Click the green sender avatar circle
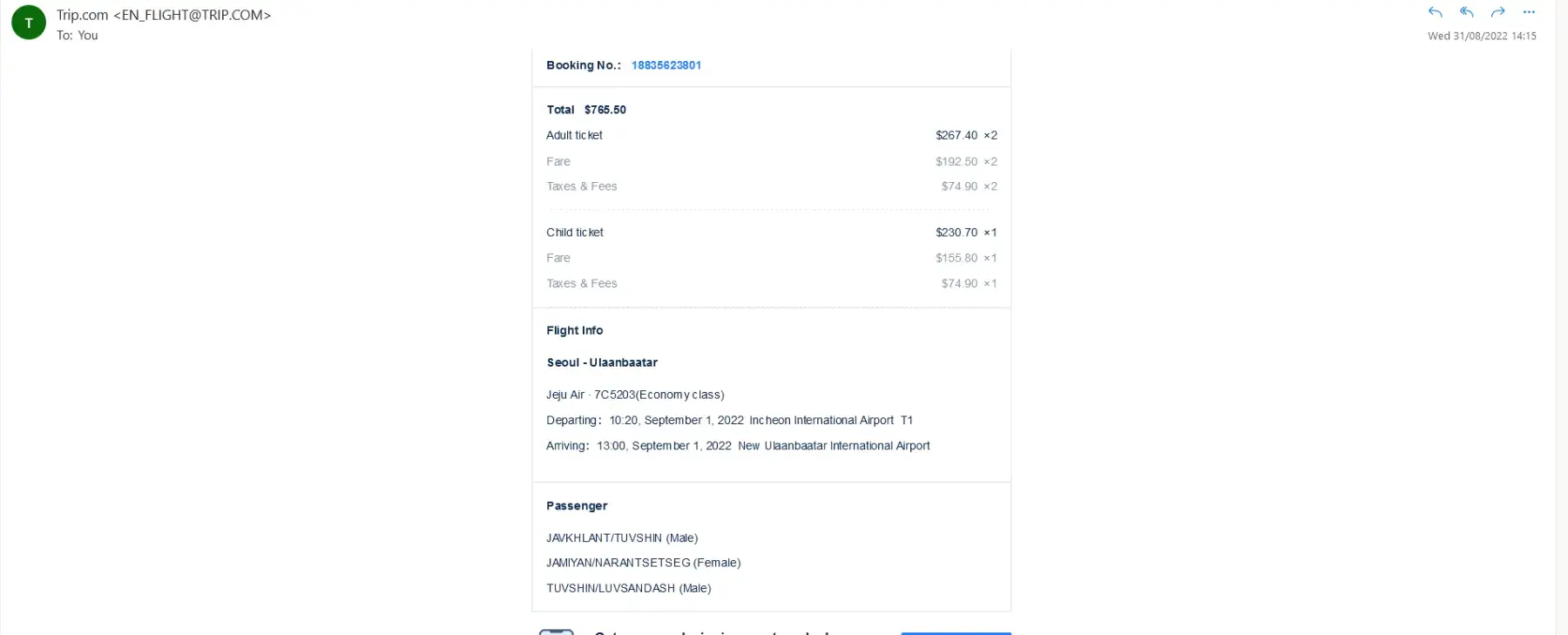1568x635 pixels. pos(29,24)
